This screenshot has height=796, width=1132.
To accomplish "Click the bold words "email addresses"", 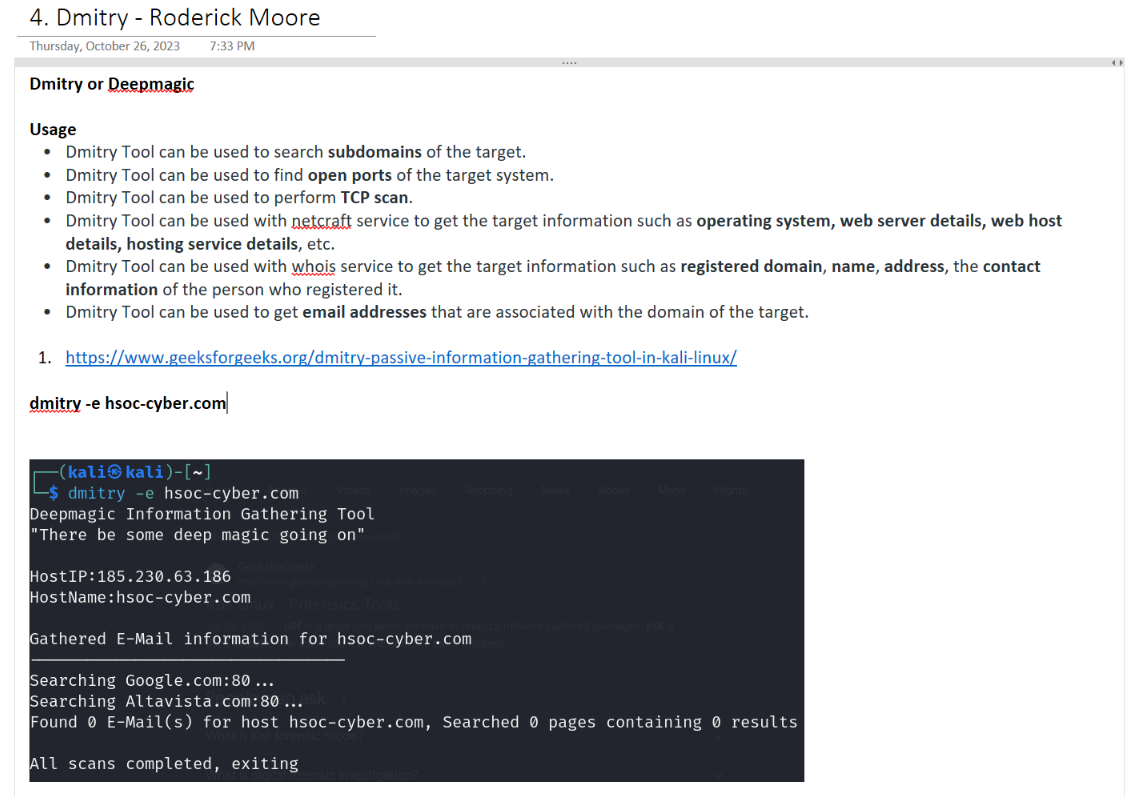I will tap(364, 312).
